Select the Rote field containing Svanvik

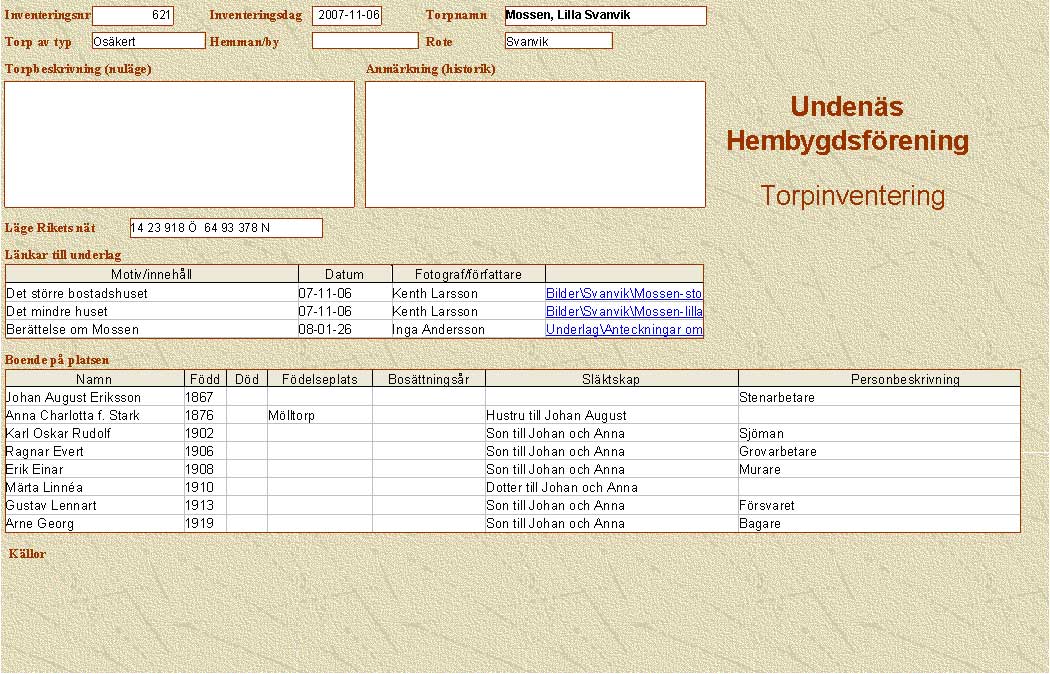[558, 41]
